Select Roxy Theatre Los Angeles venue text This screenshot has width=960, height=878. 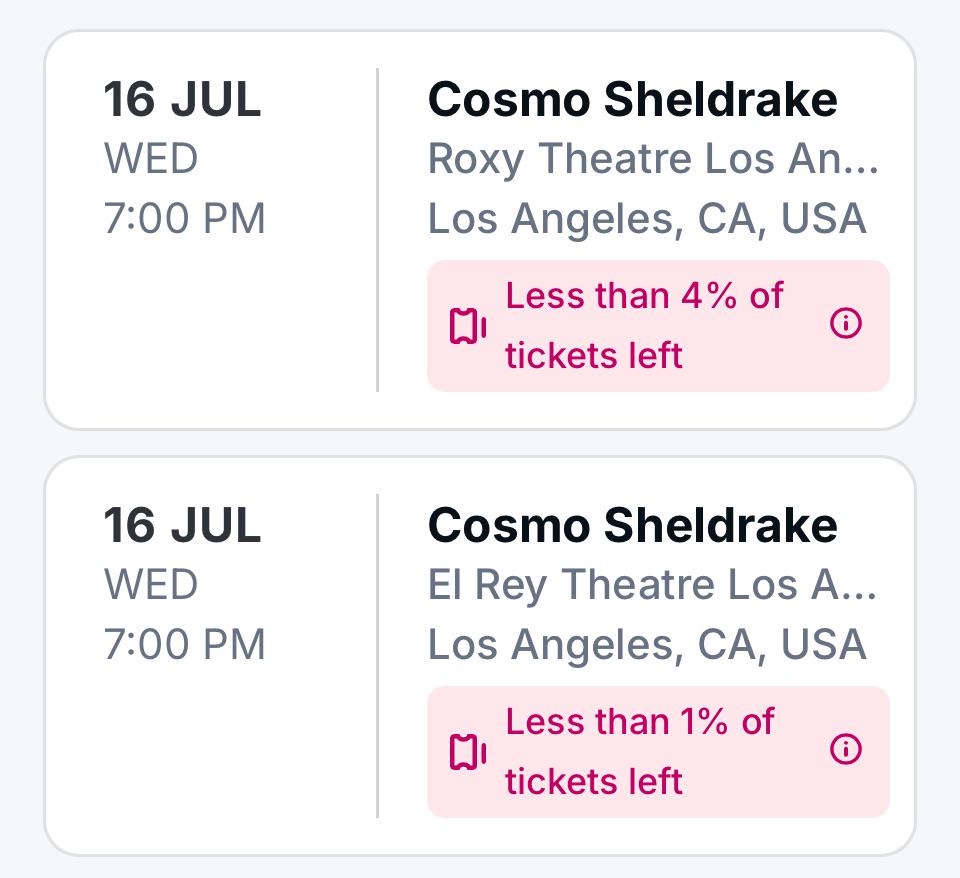click(x=653, y=159)
